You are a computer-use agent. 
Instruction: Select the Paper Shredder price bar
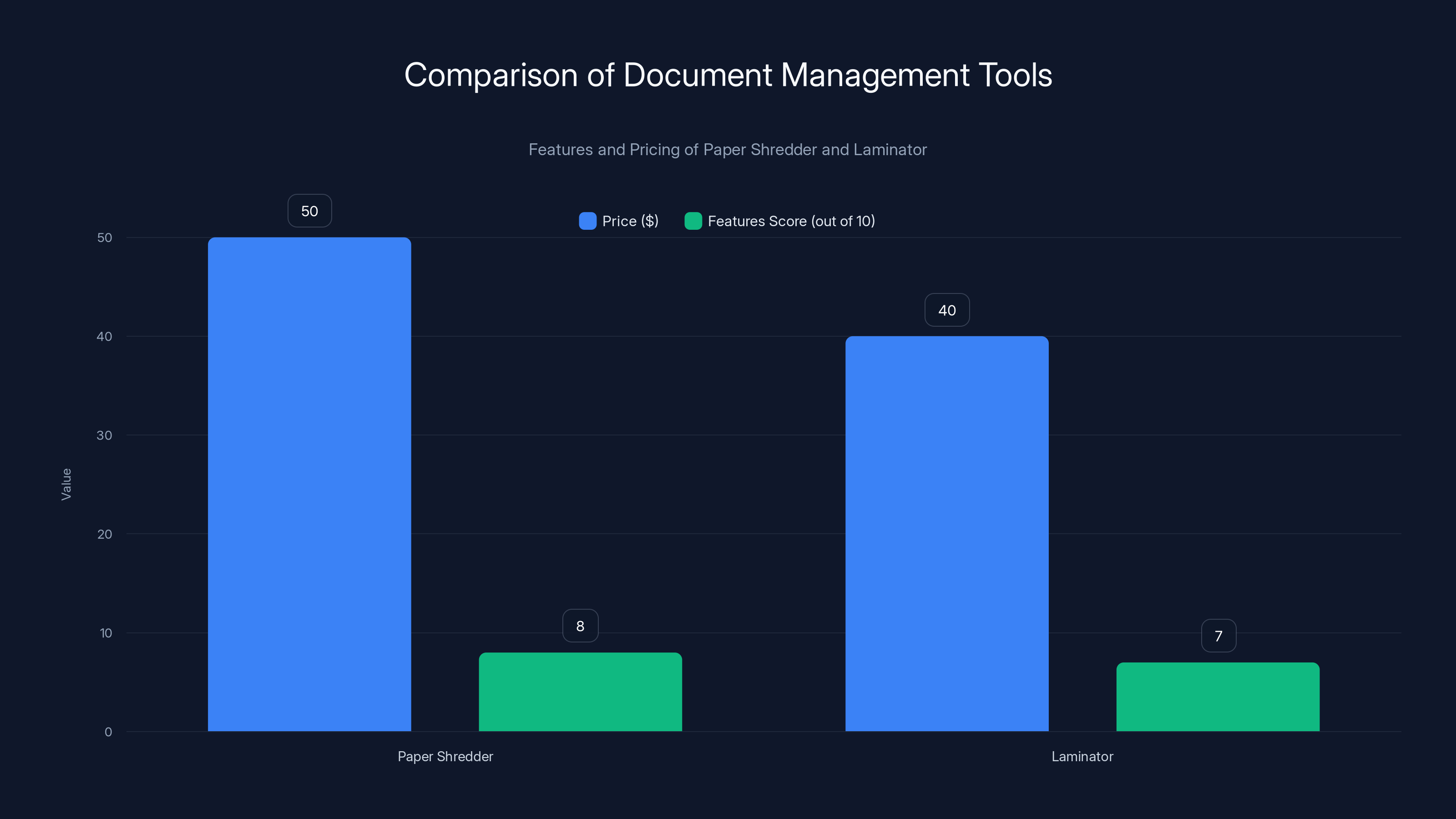point(309,485)
